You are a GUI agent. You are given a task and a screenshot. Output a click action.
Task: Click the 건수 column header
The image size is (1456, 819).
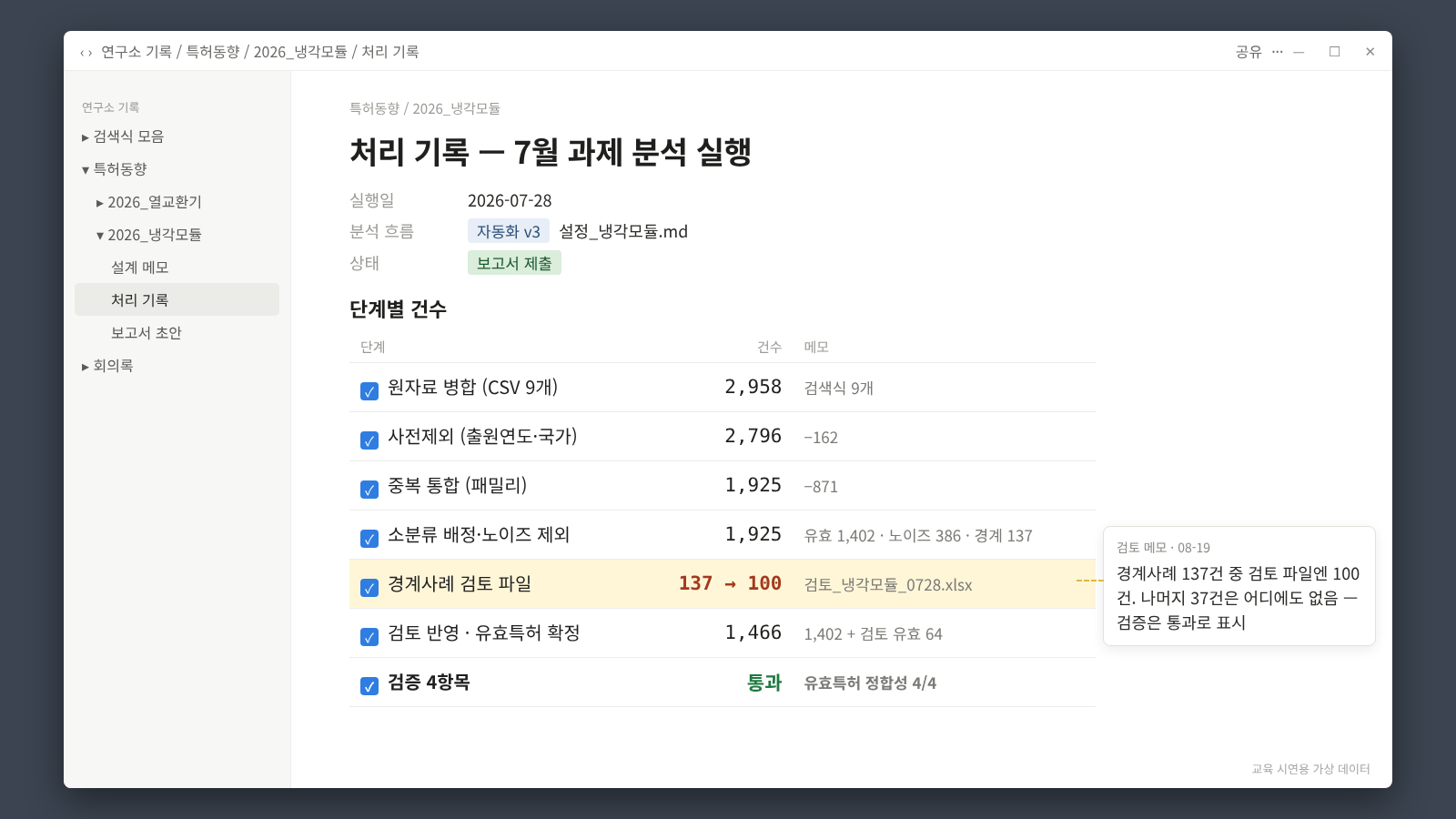pyautogui.click(x=769, y=347)
